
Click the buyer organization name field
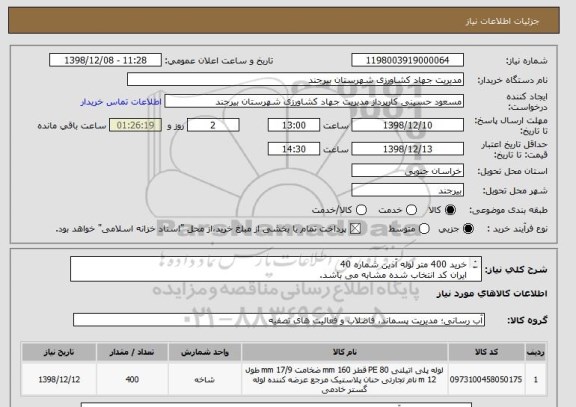[x=295, y=79]
